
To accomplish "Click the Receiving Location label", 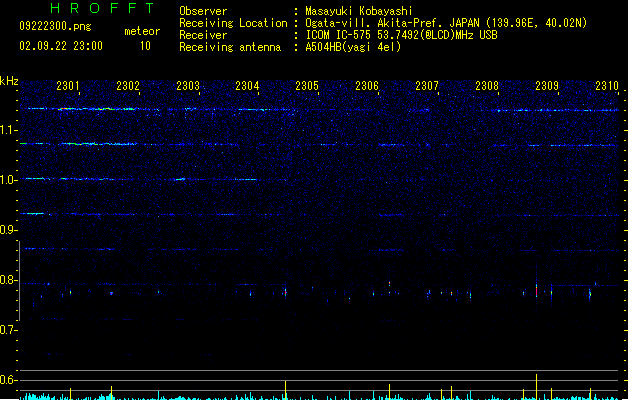I will pyautogui.click(x=233, y=23).
